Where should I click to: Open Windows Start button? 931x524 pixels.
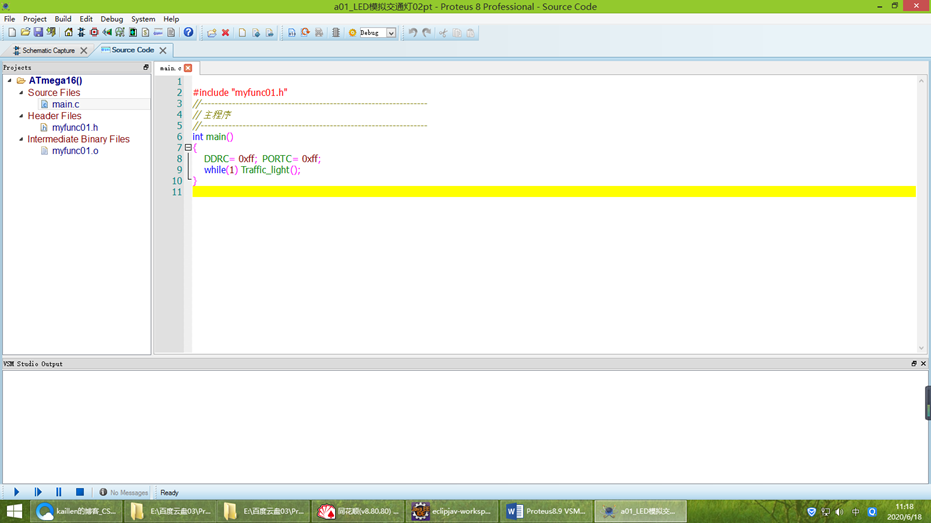tap(14, 511)
